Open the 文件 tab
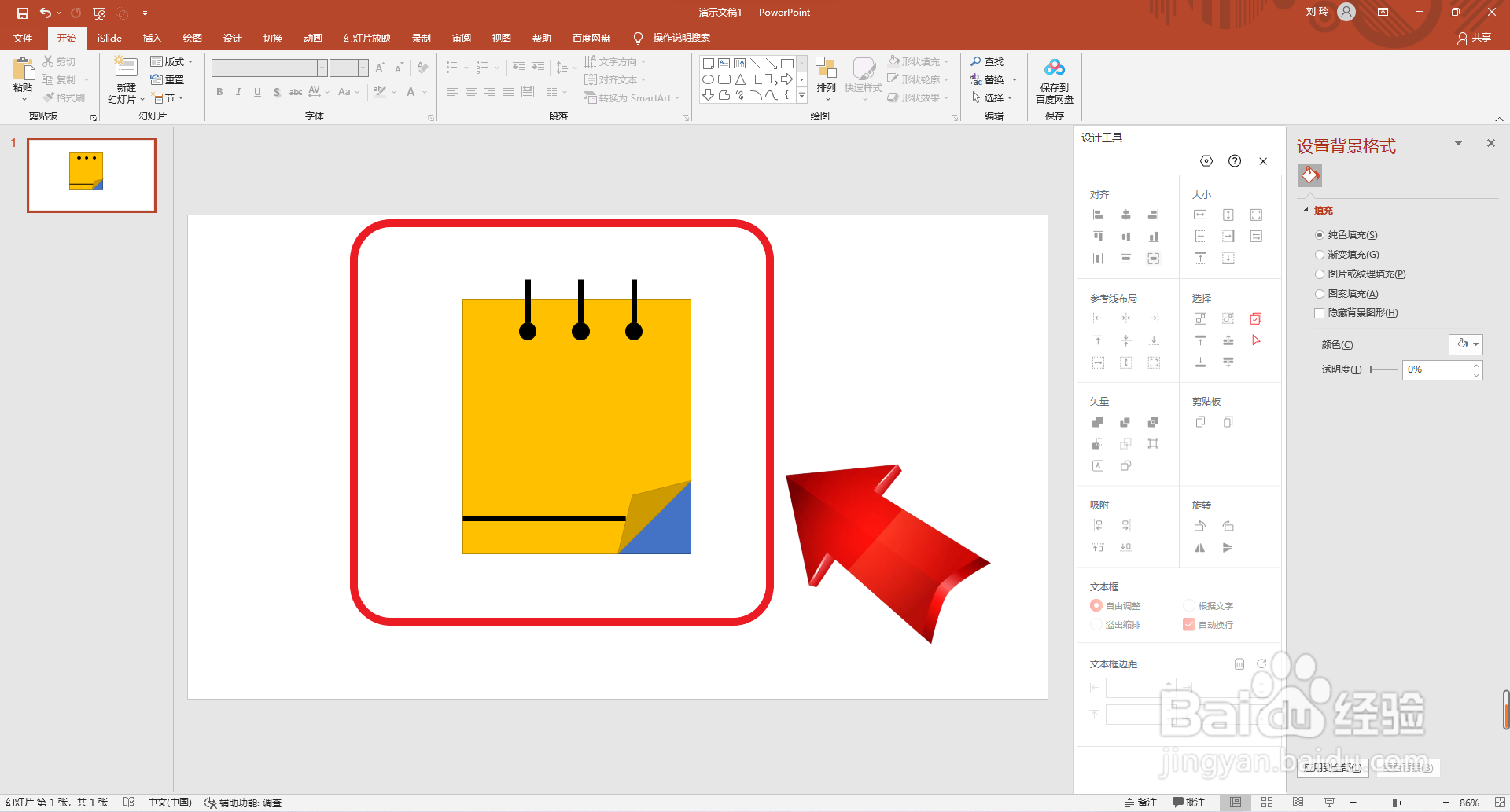 [x=23, y=38]
